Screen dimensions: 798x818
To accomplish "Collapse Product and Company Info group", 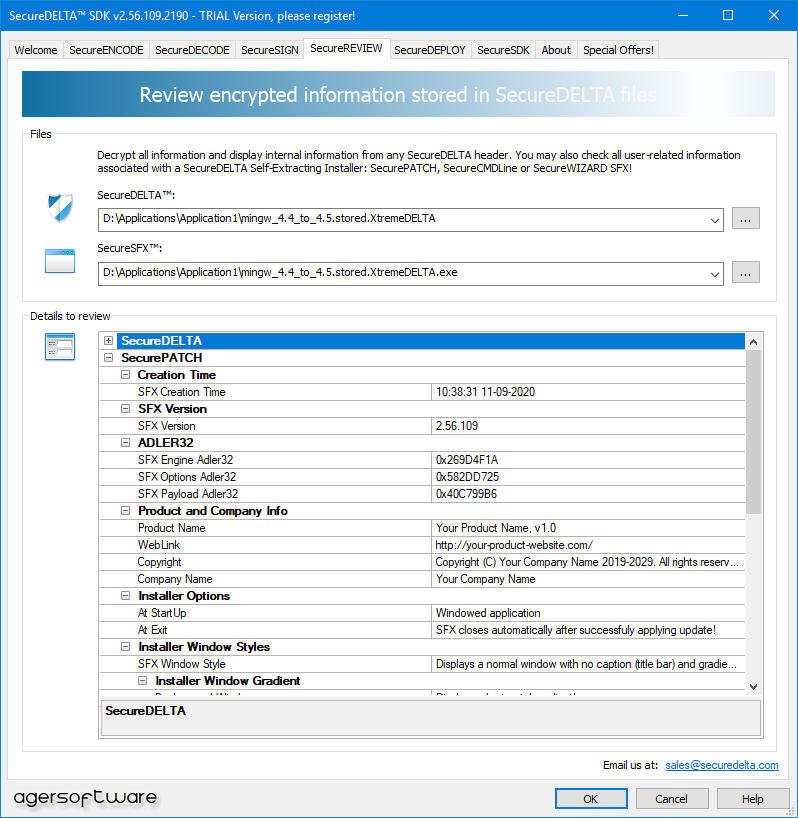I will 125,511.
